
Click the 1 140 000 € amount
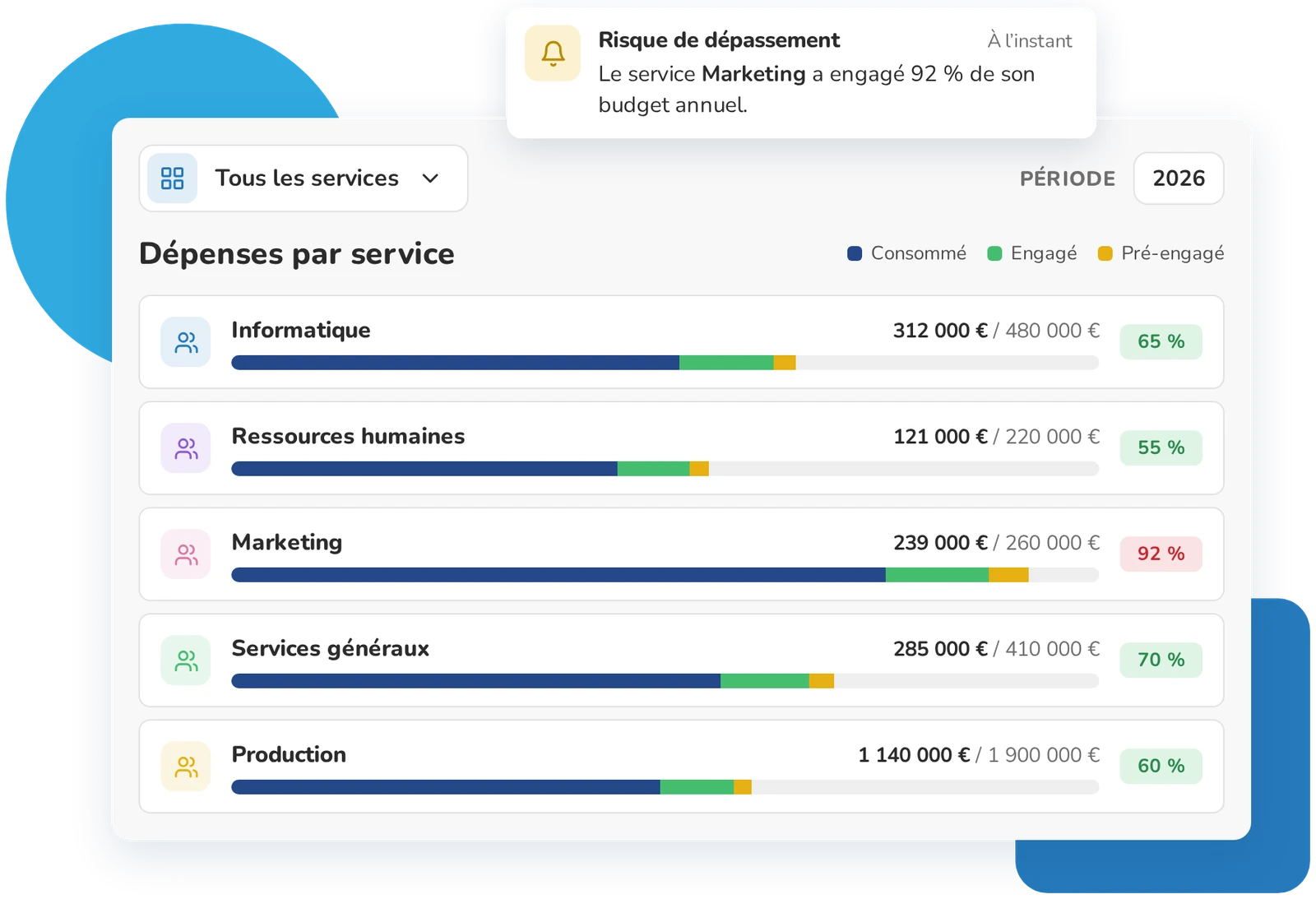pyautogui.click(x=914, y=755)
